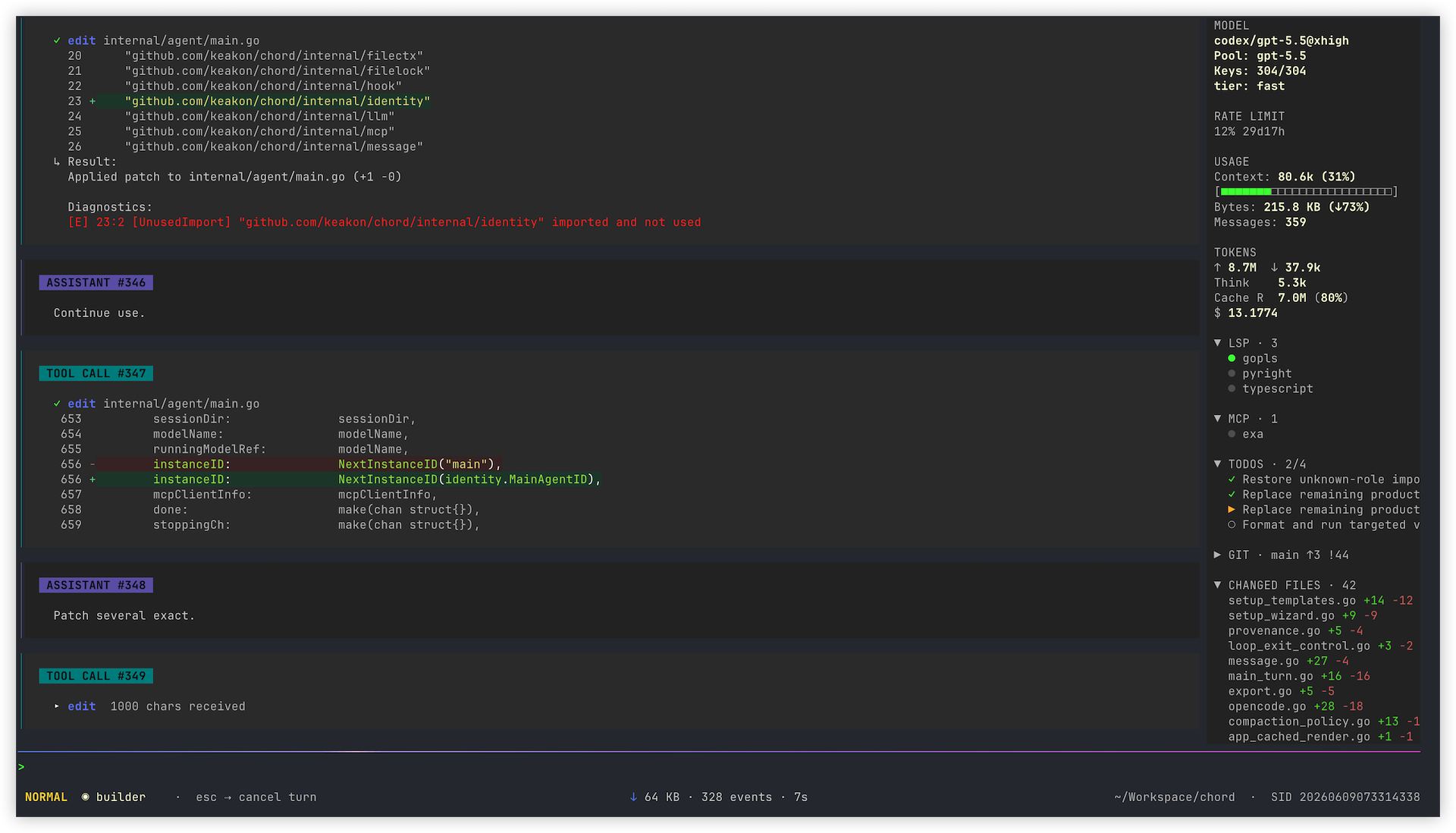Click the first 'edit' link at the top
The height and width of the screenshot is (833, 1456).
[82, 41]
